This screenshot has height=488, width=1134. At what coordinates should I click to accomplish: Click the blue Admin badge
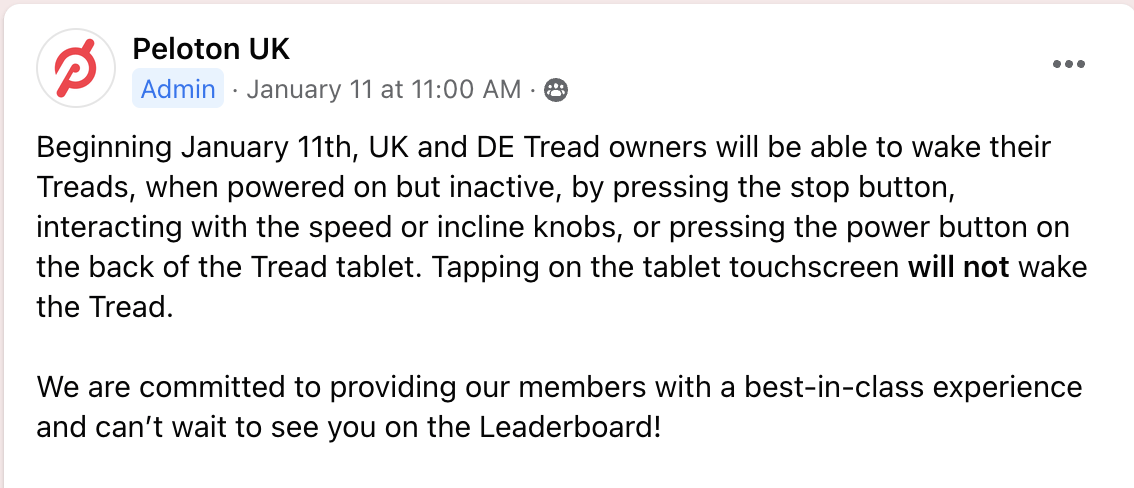(x=178, y=89)
